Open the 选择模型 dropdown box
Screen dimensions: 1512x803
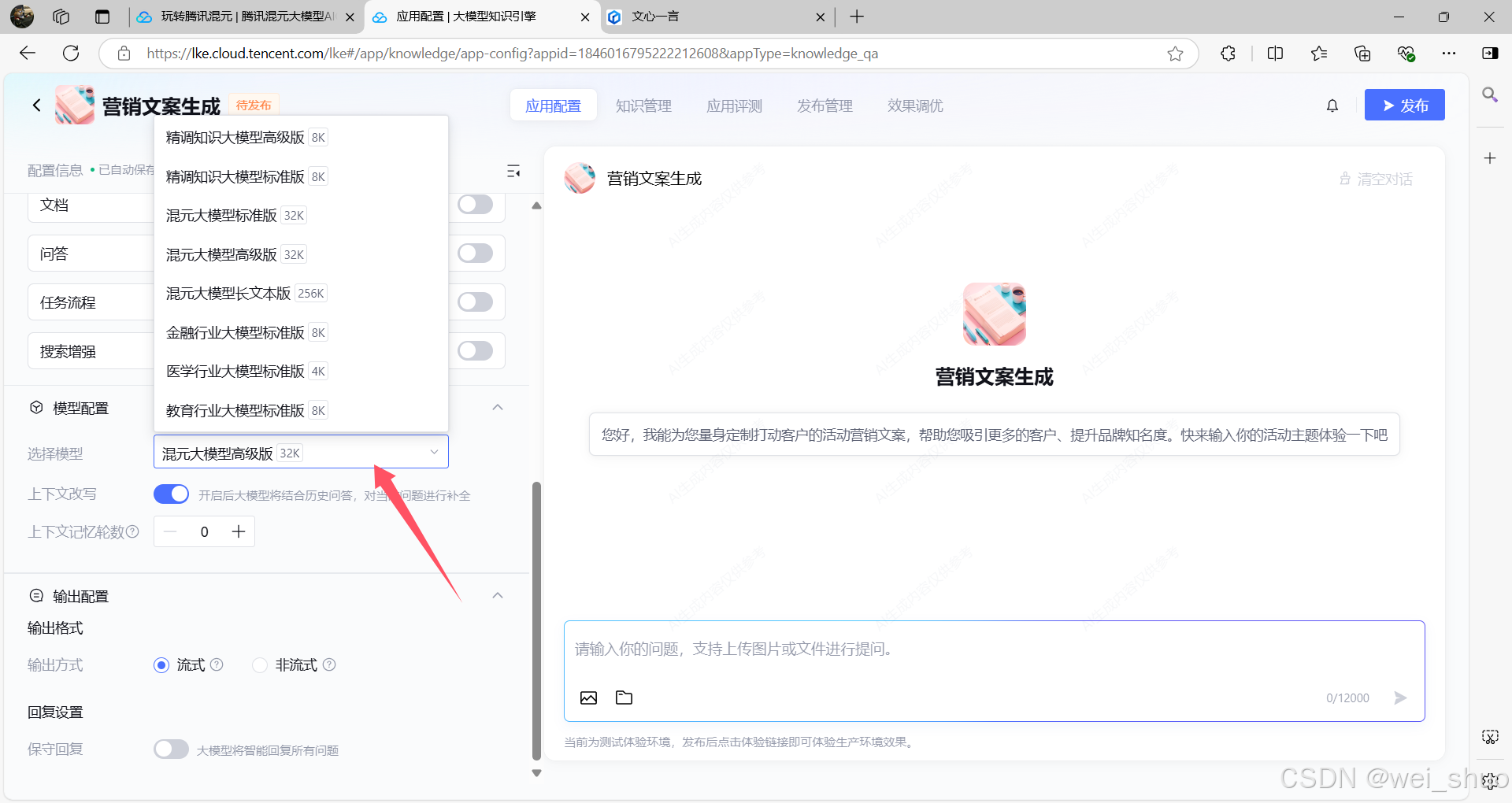point(301,452)
